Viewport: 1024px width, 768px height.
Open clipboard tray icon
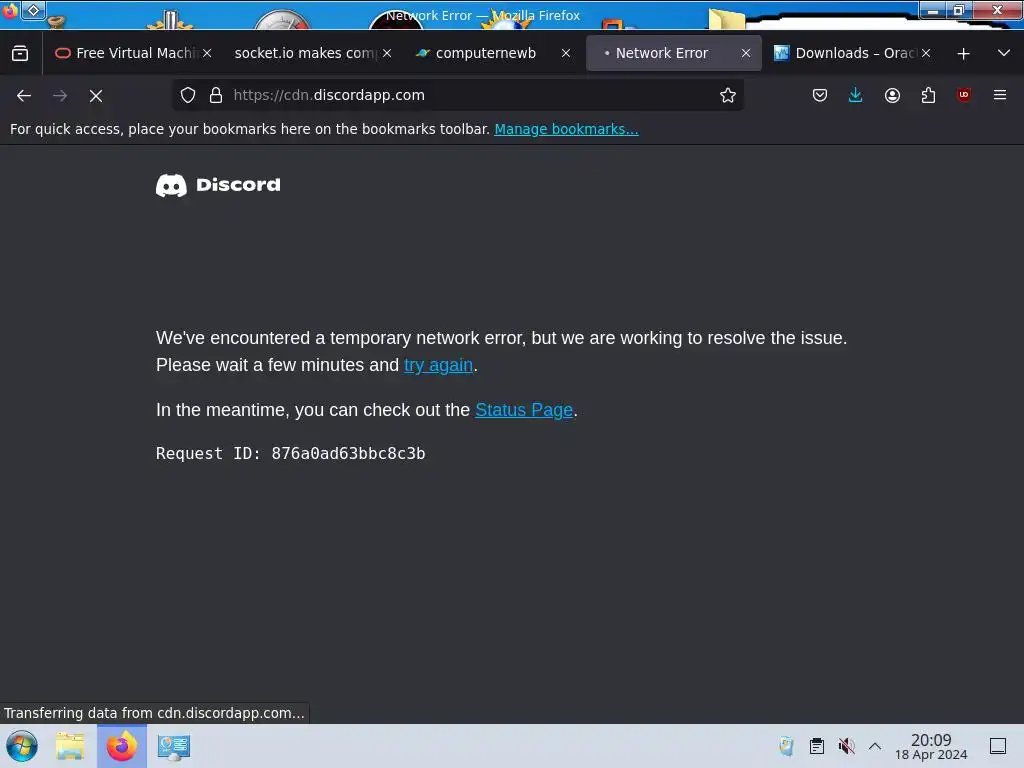coord(816,746)
